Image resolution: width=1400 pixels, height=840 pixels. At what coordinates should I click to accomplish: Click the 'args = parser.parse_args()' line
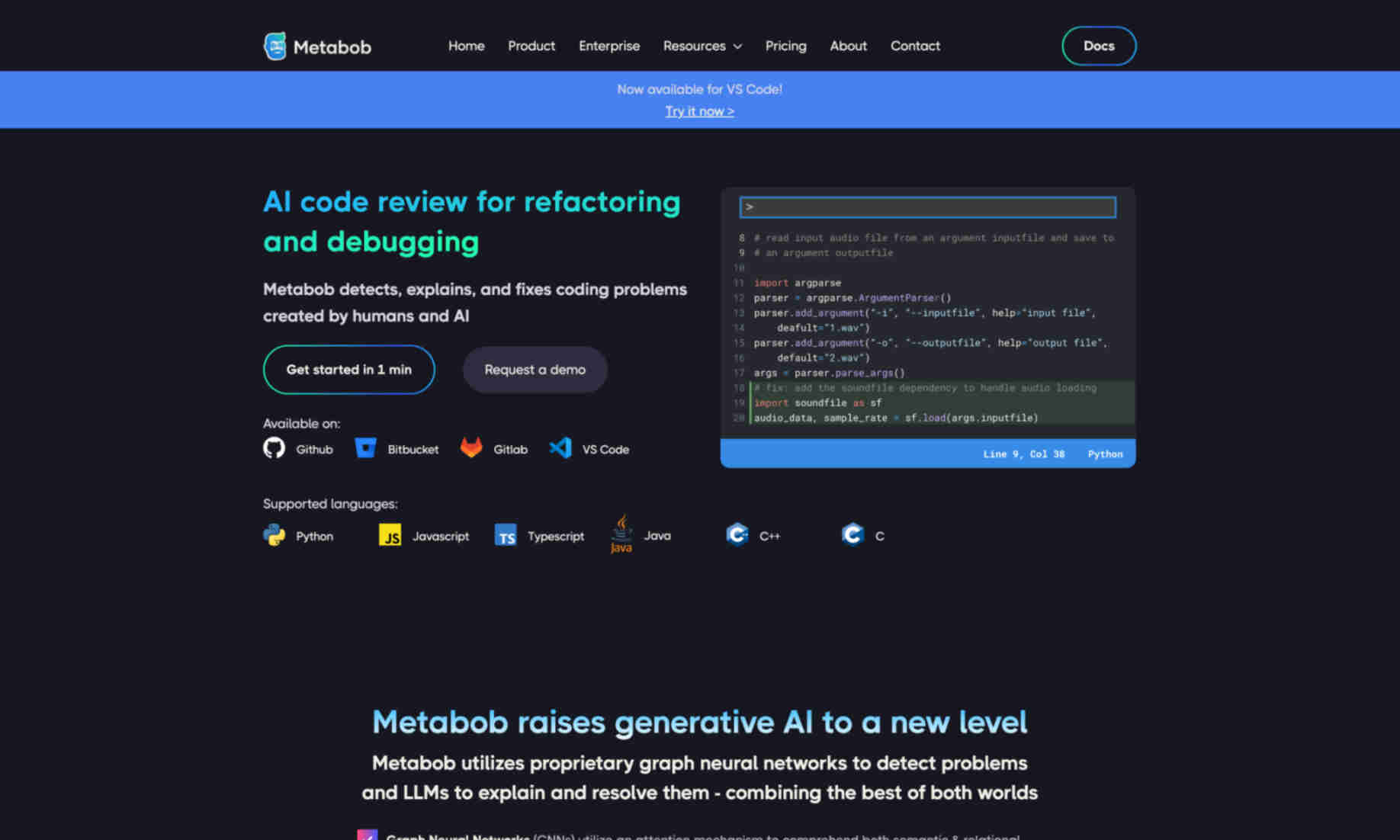pyautogui.click(x=829, y=373)
